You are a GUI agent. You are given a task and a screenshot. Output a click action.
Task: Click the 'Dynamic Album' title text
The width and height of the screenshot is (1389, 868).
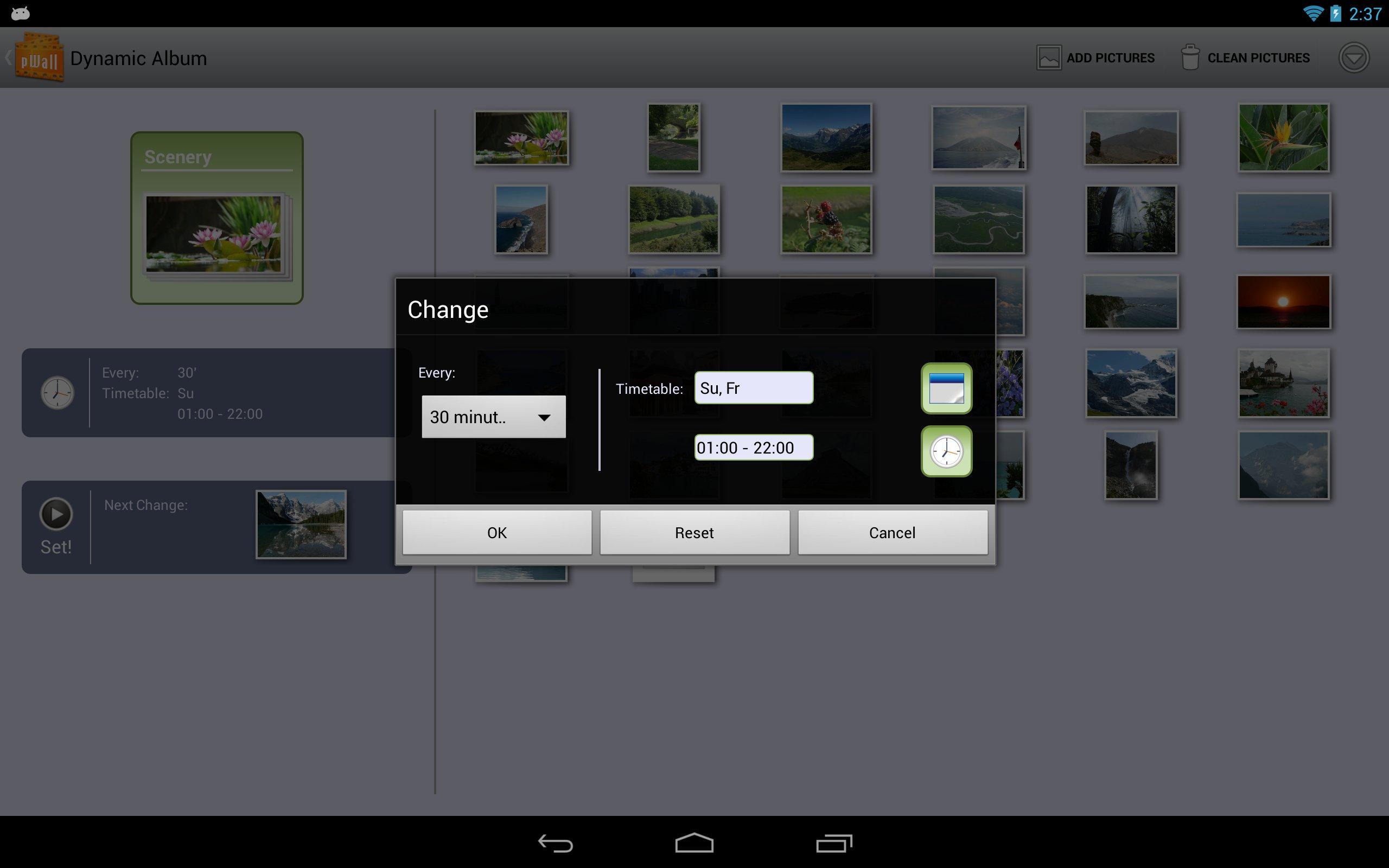[x=138, y=58]
